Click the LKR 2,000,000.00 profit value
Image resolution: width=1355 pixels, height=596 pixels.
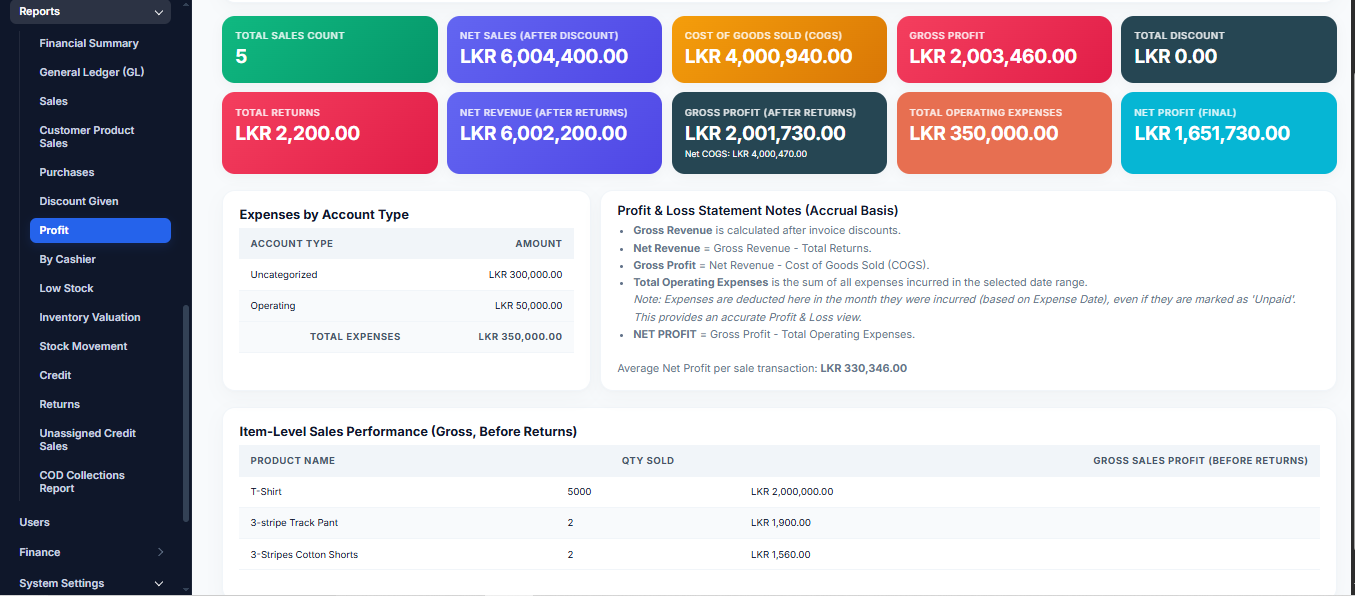792,492
